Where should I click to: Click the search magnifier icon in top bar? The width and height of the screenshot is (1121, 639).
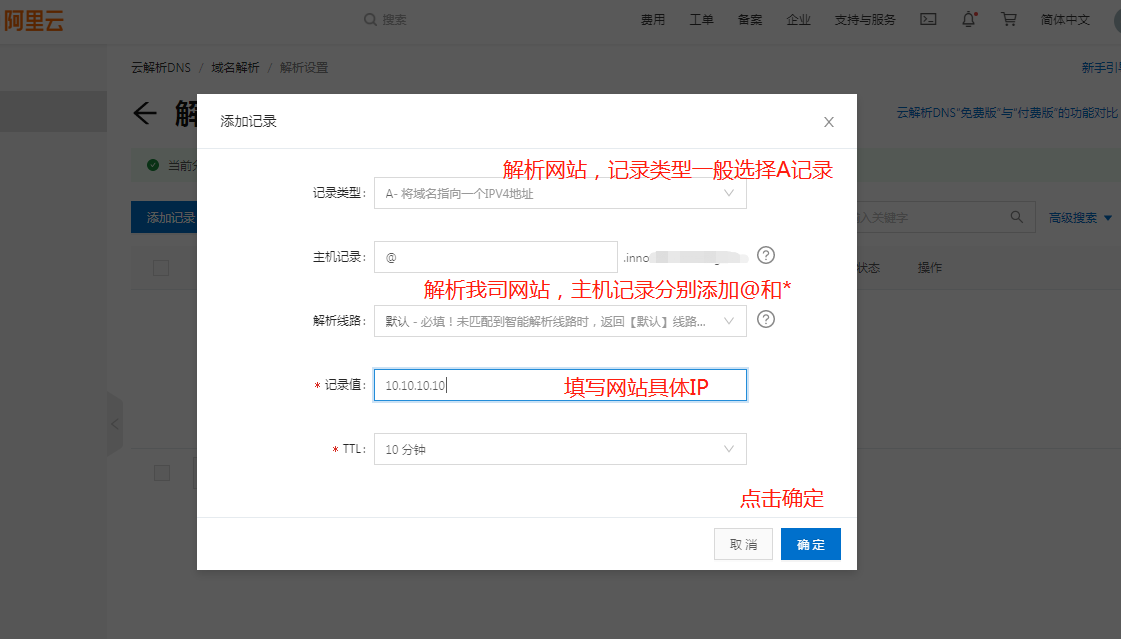[x=370, y=19]
